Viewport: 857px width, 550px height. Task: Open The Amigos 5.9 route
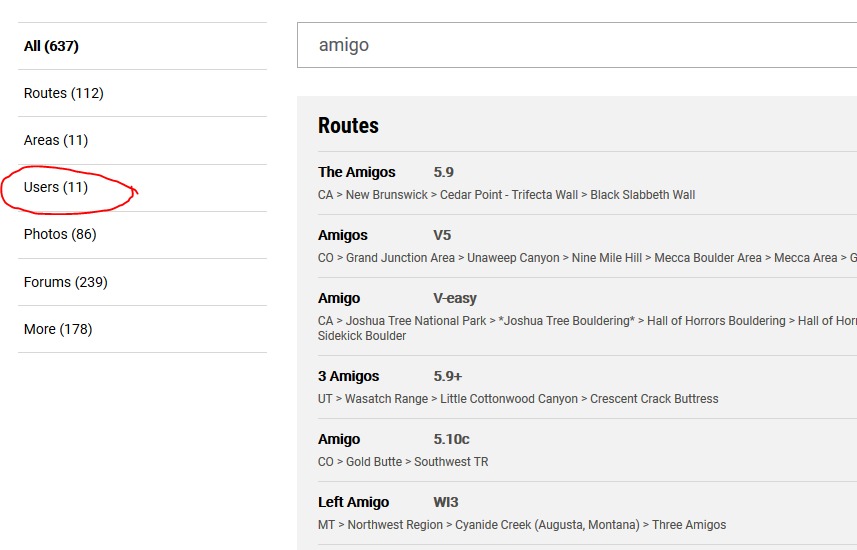tap(357, 172)
